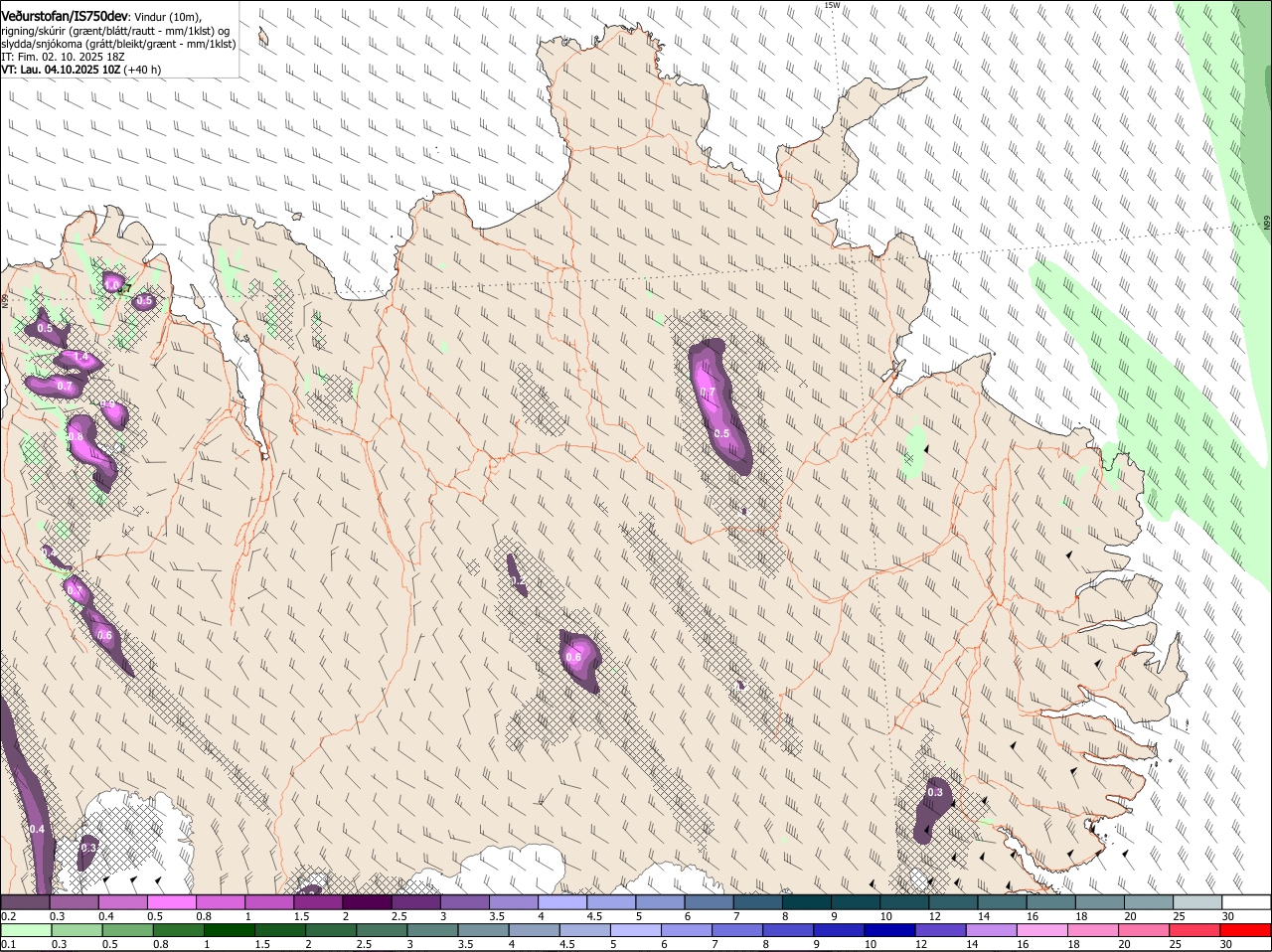Select the light pink 16–18 swatch on the green-to-red scale

(x=1042, y=930)
